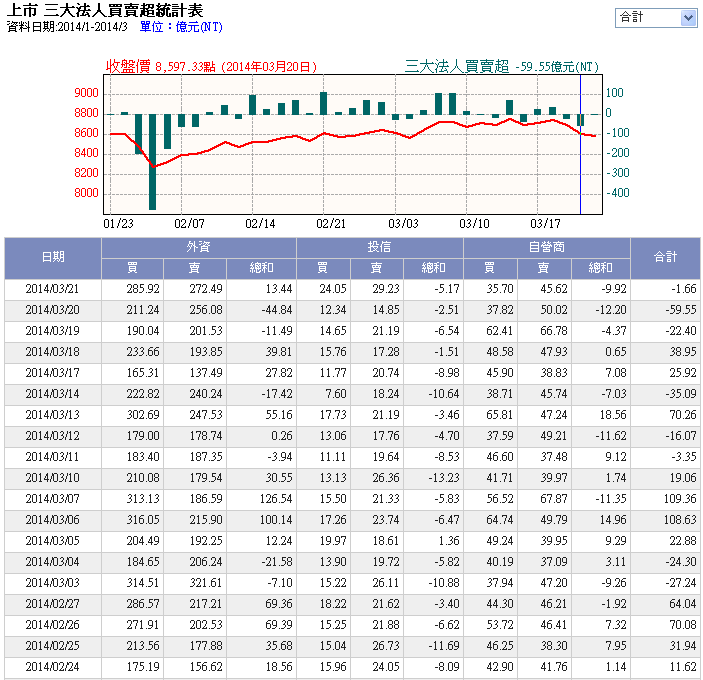Image resolution: width=703 pixels, height=680 pixels.
Task: Click foreign net value -44.84
Action: [277, 310]
